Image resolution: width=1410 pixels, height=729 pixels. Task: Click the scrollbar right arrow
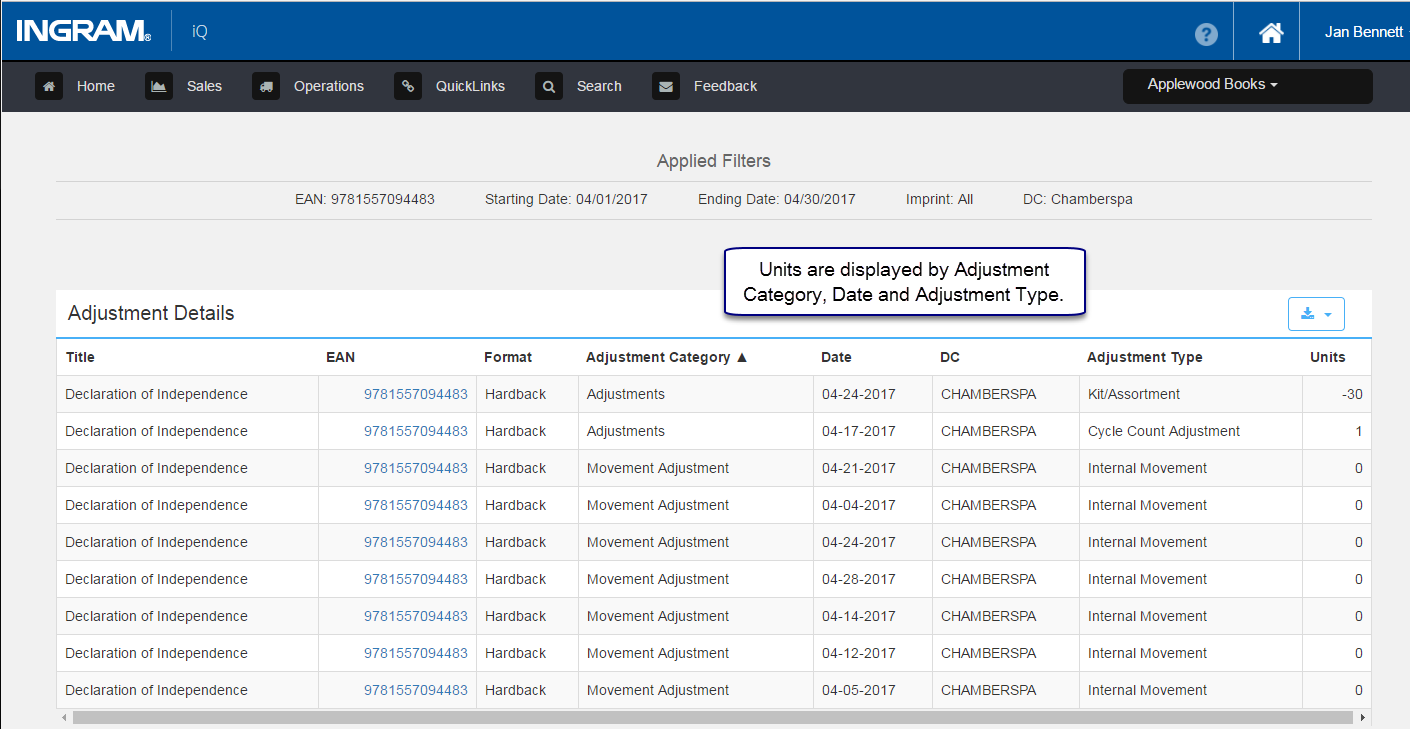click(x=1362, y=718)
